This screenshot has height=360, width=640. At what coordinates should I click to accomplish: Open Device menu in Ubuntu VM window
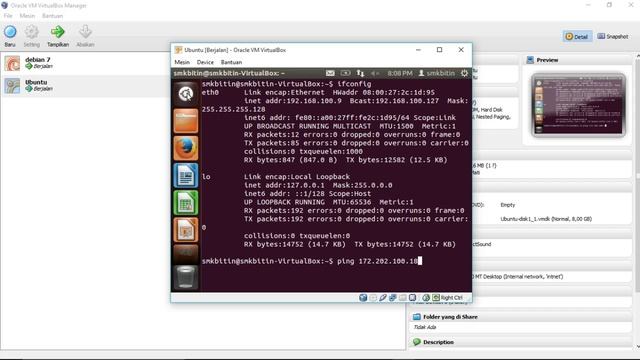(205, 62)
